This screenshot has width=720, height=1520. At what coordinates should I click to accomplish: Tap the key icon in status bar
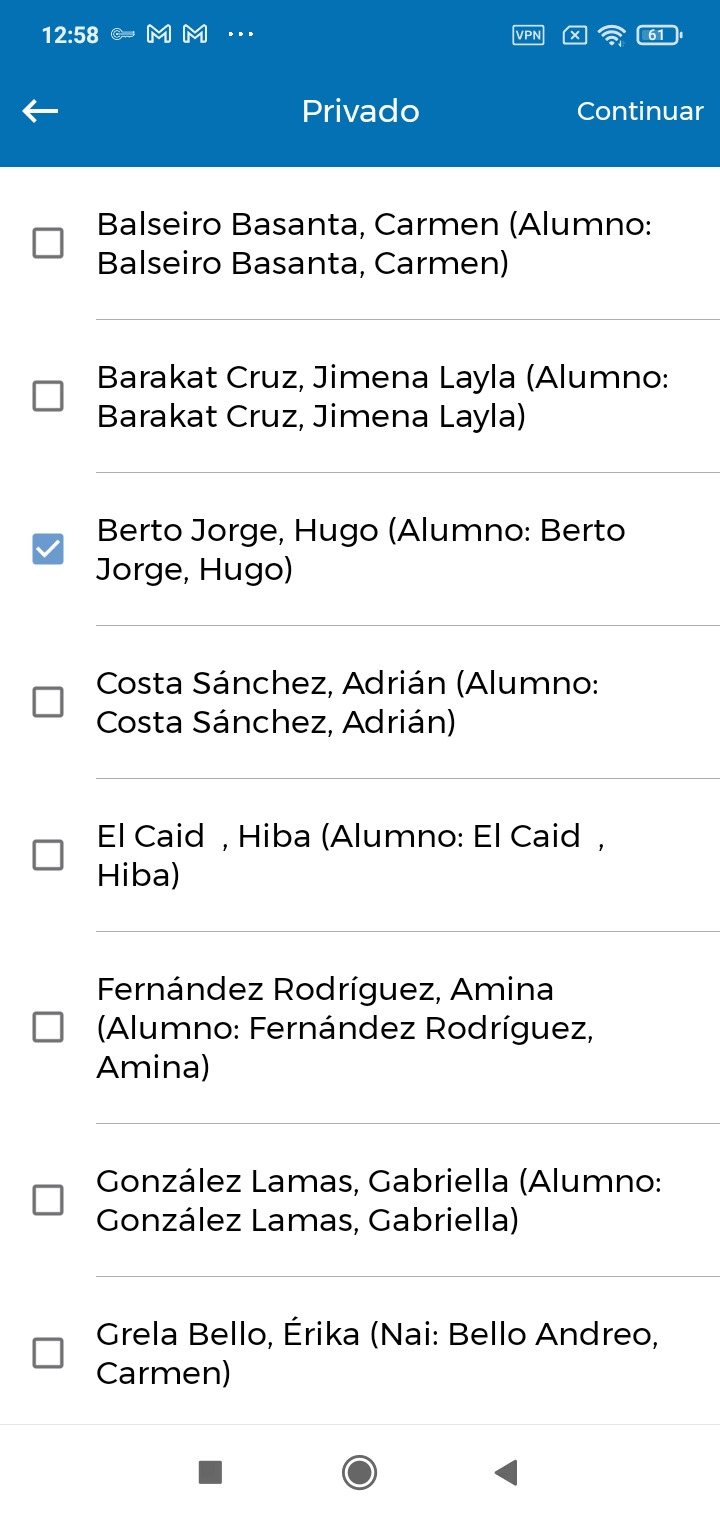click(123, 35)
